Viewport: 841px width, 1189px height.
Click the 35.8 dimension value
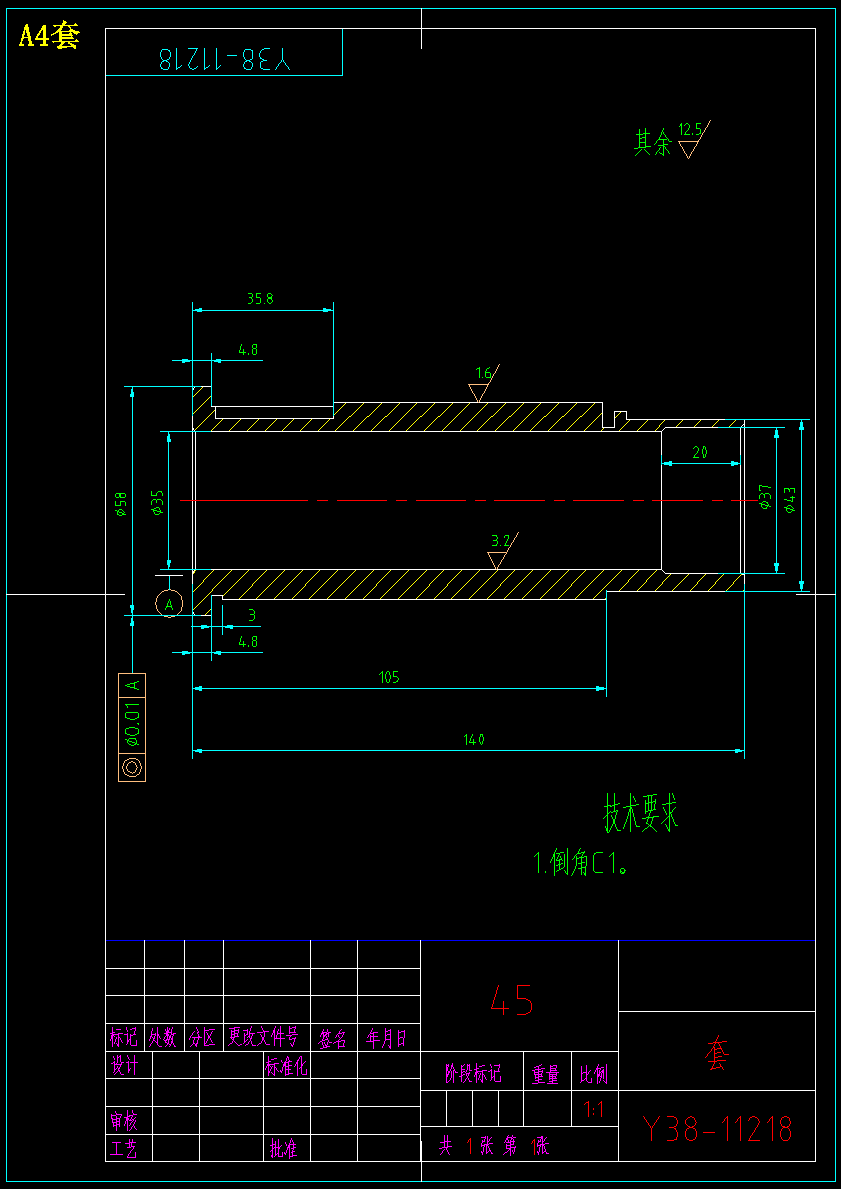[x=260, y=299]
